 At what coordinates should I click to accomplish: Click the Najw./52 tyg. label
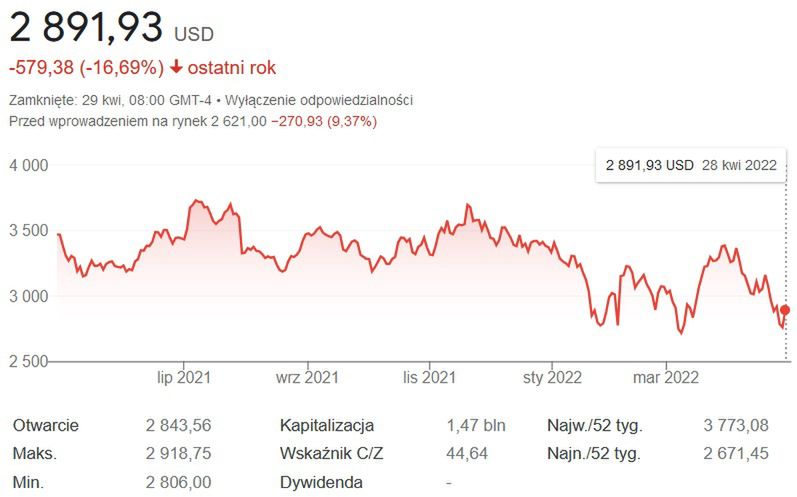coord(594,425)
